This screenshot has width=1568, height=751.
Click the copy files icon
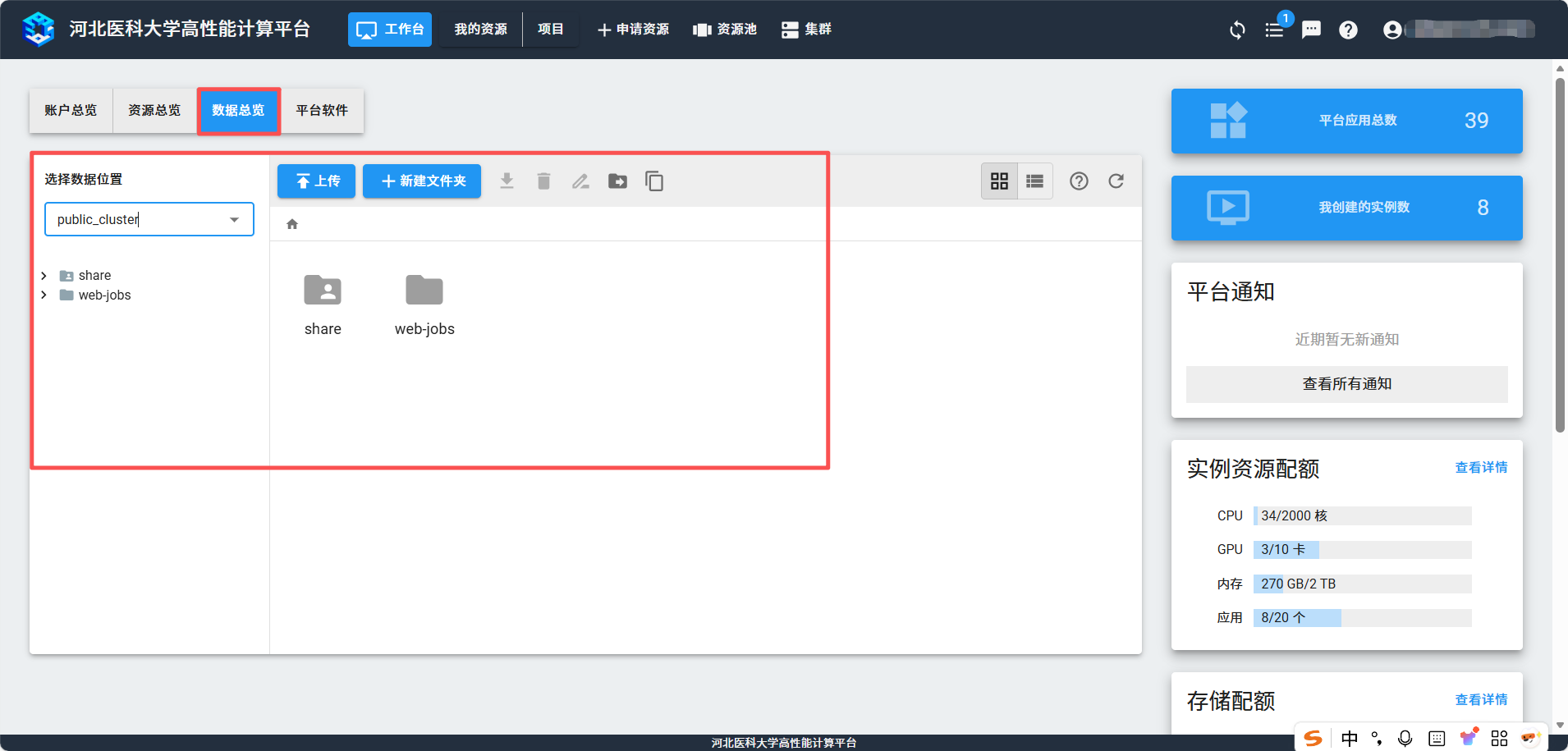(x=654, y=181)
